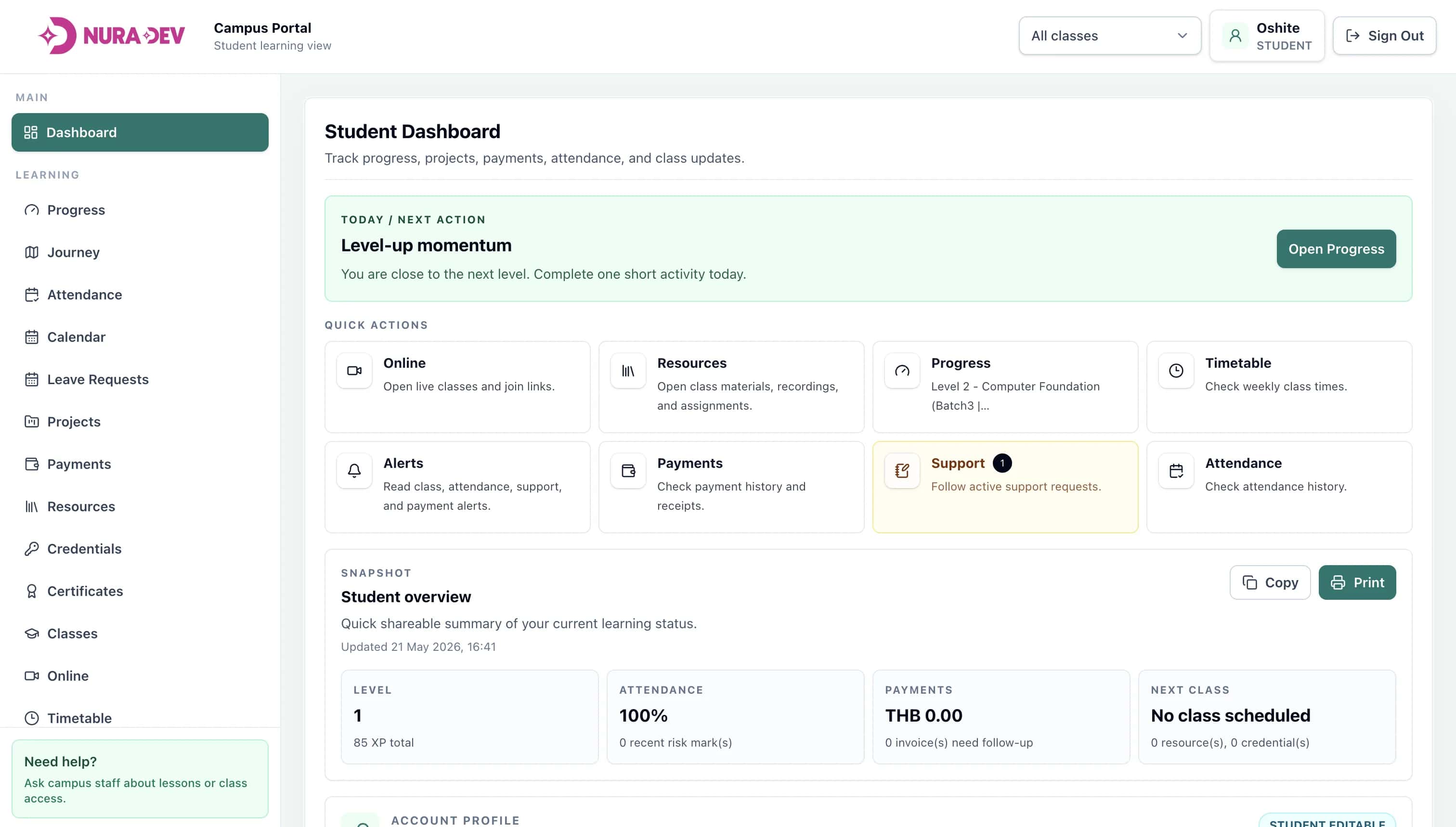Click the Support notepad icon
Viewport: 1456px width, 827px height.
902,471
